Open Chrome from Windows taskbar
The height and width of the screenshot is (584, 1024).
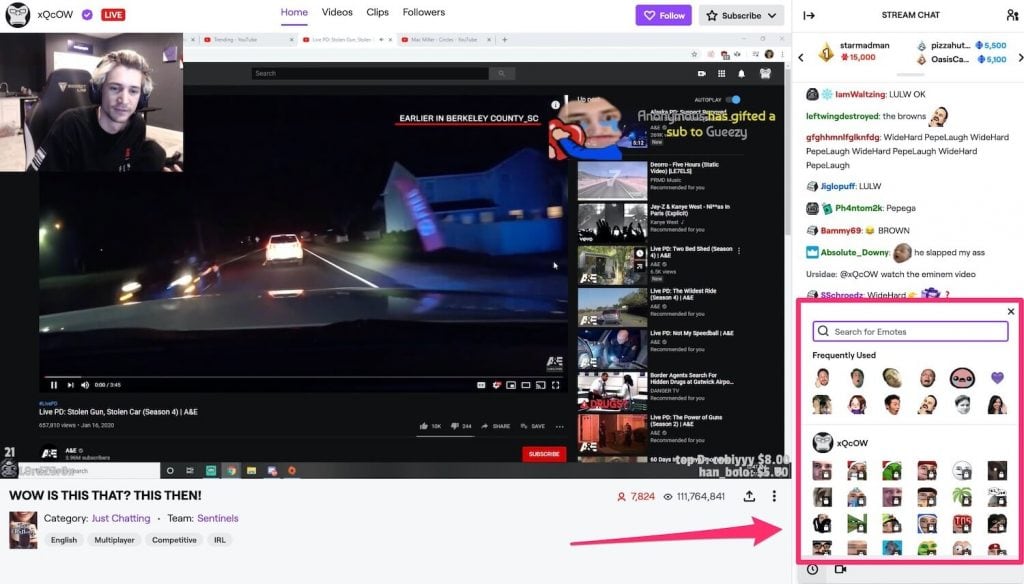(x=231, y=470)
